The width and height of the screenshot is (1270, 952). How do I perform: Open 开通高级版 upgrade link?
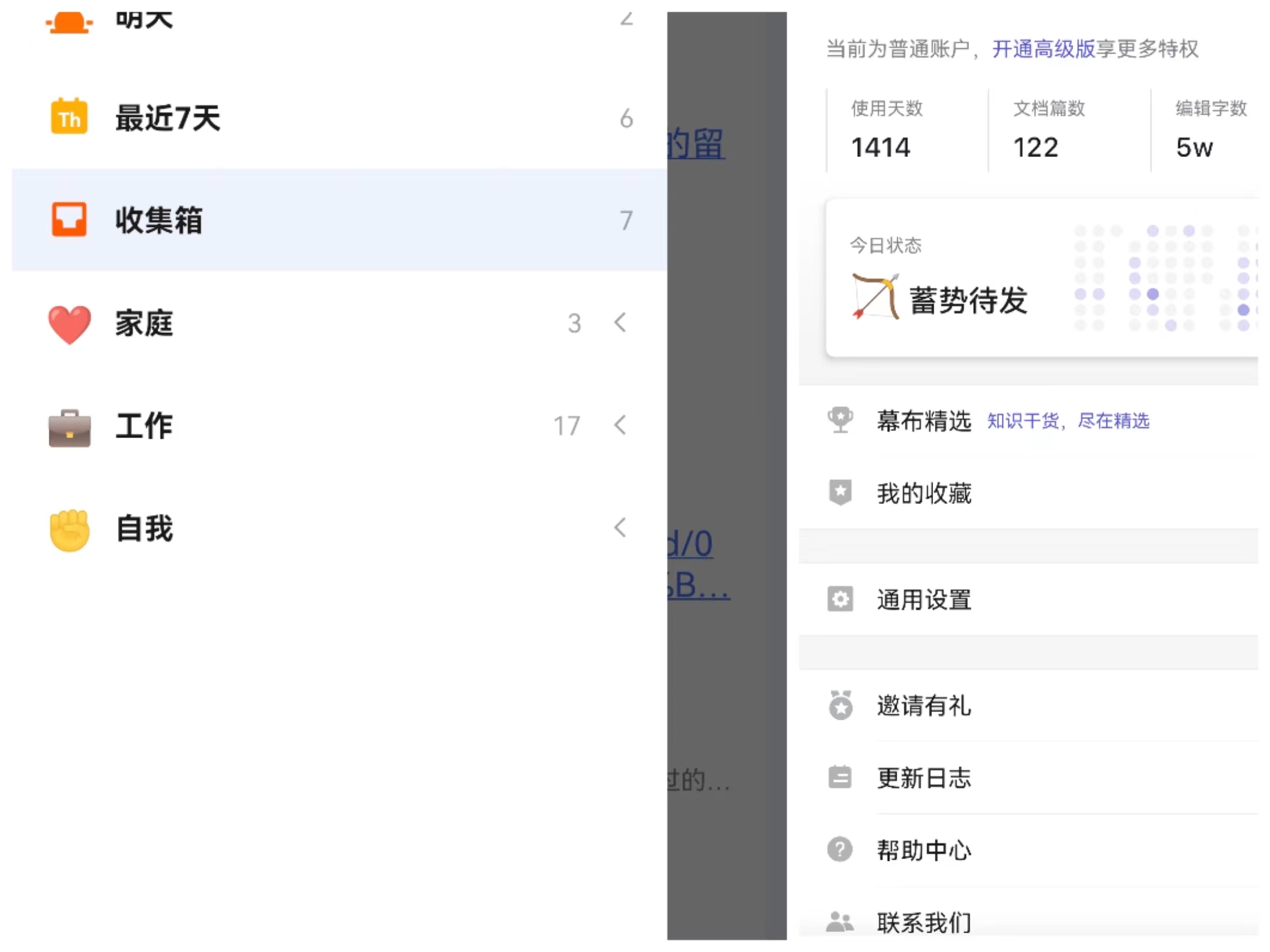point(1044,51)
